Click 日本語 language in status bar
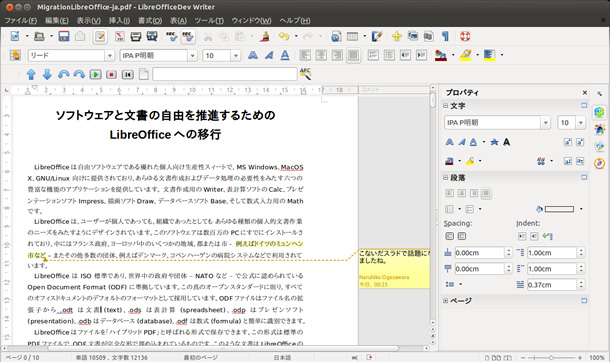The width and height of the screenshot is (610, 362). coord(282,357)
